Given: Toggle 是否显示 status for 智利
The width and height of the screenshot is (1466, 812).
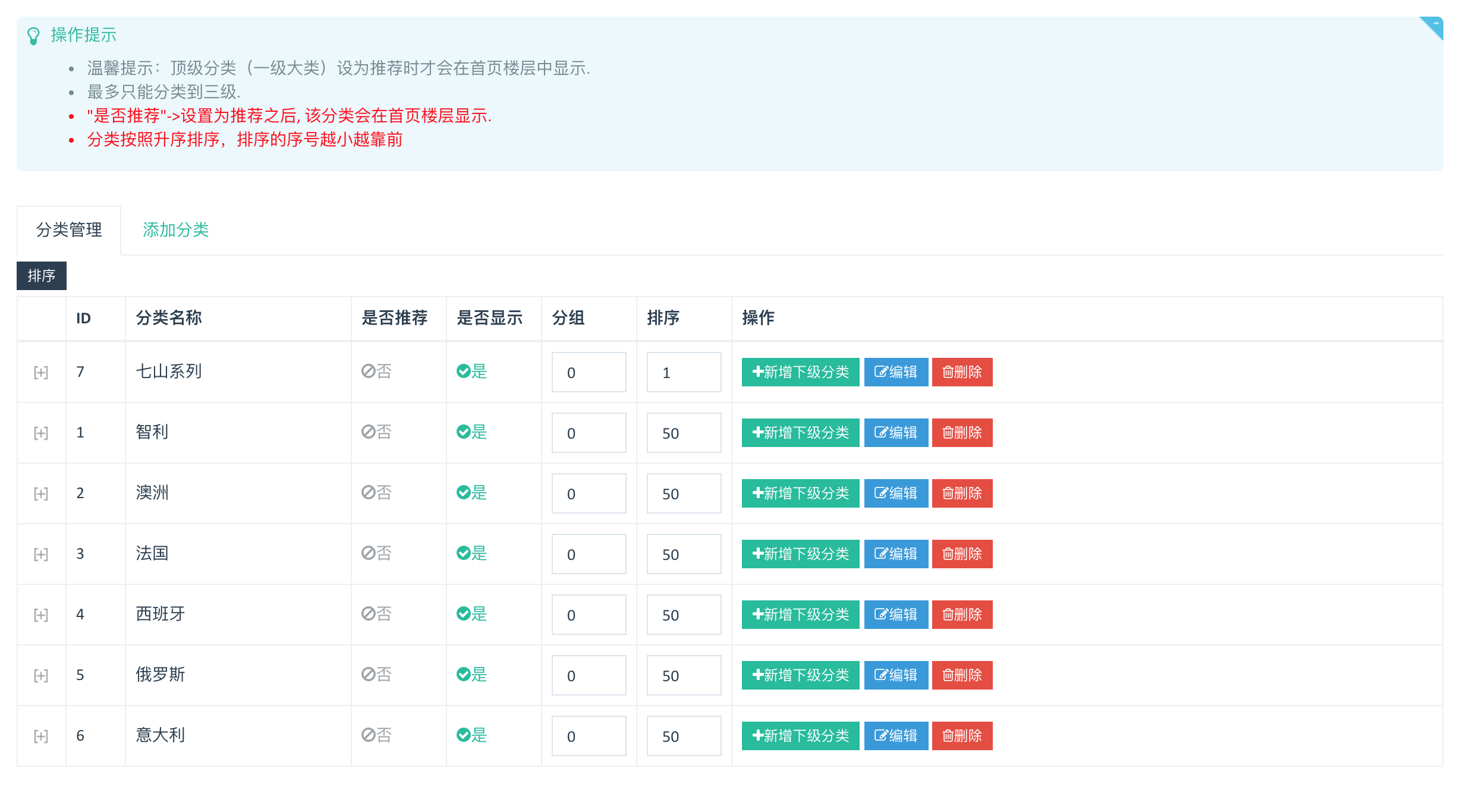Looking at the screenshot, I should pyautogui.click(x=472, y=432).
